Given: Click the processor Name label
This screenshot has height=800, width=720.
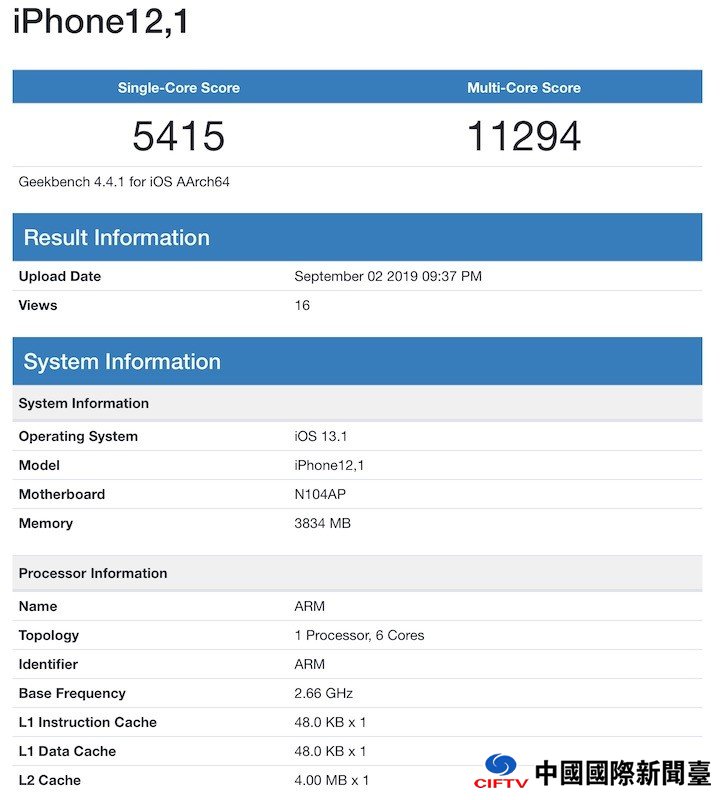Looking at the screenshot, I should (38, 607).
